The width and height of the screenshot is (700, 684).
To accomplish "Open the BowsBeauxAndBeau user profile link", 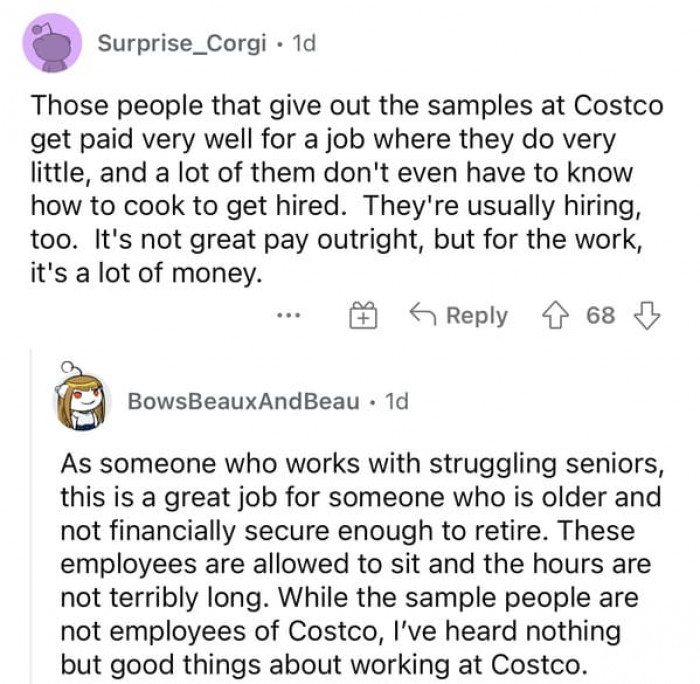I will (243, 401).
